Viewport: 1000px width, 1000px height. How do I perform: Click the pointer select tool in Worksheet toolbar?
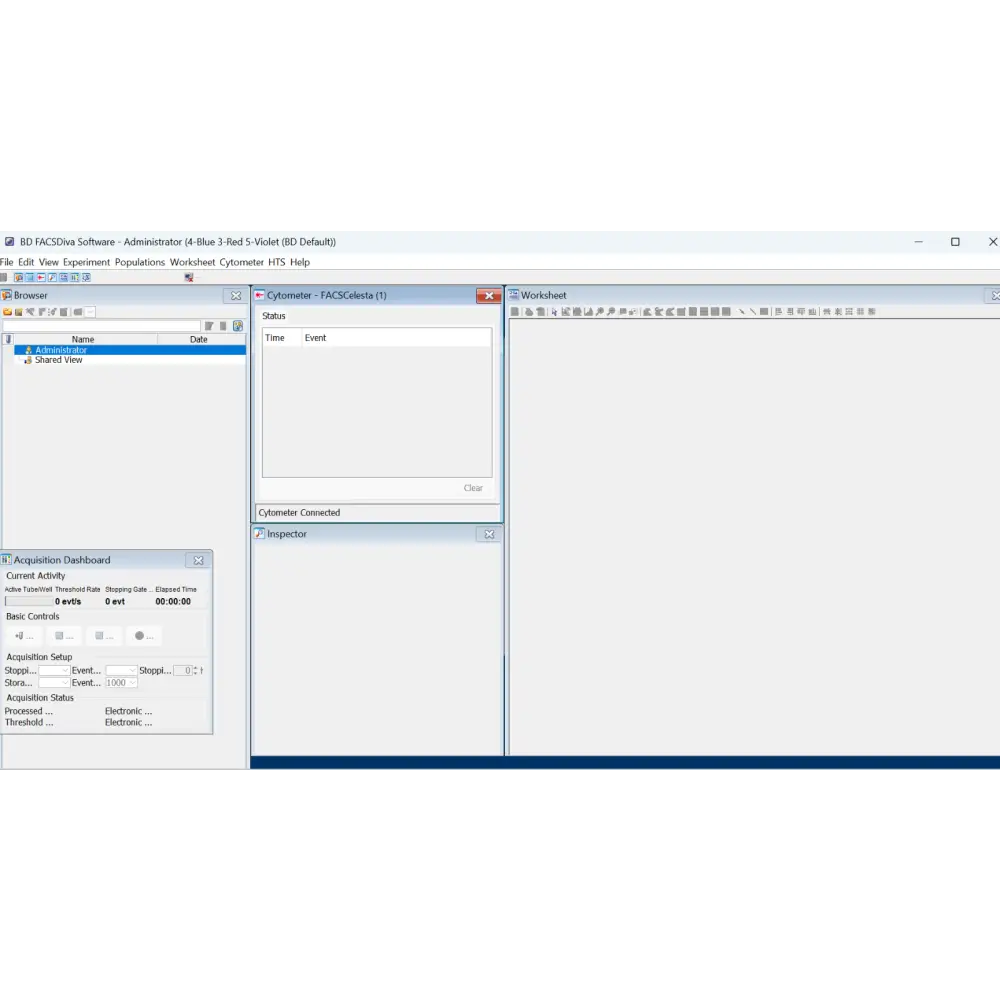pyautogui.click(x=554, y=312)
